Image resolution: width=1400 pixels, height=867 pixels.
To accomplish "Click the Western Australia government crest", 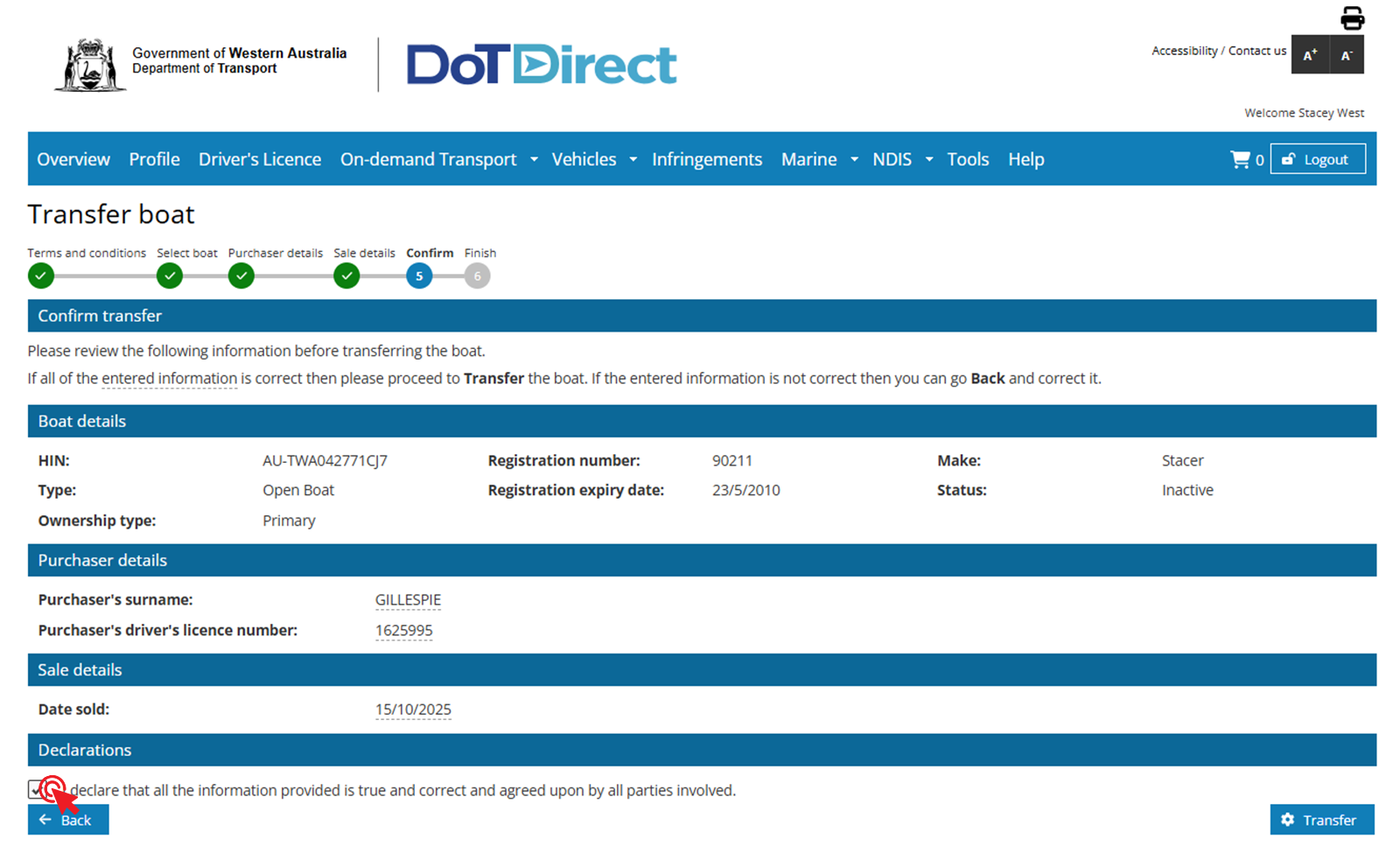I will coord(89,65).
